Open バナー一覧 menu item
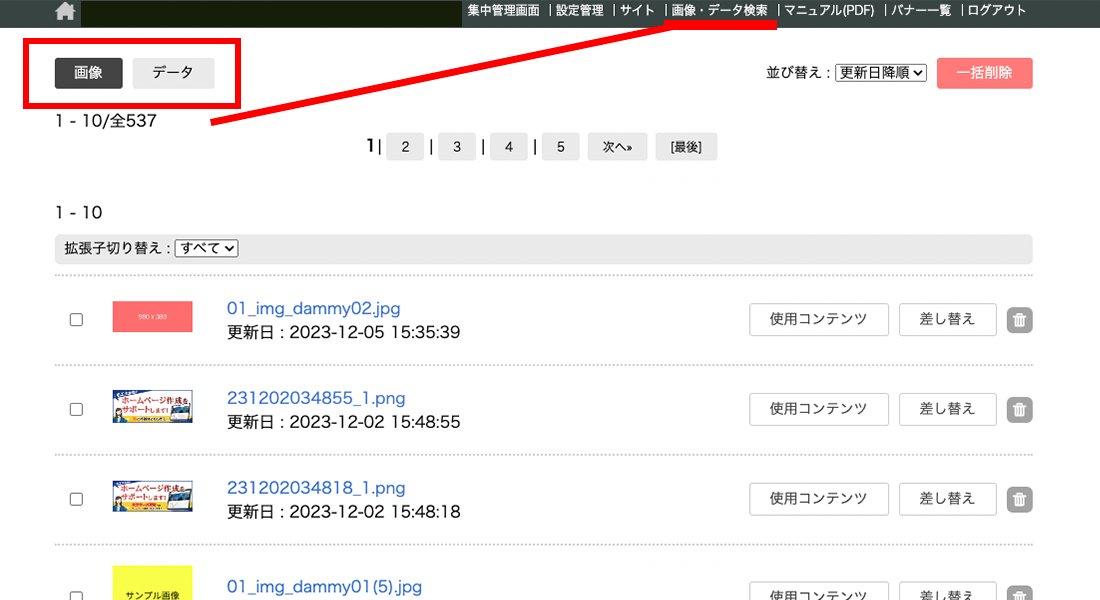Viewport: 1100px width, 600px height. point(920,11)
